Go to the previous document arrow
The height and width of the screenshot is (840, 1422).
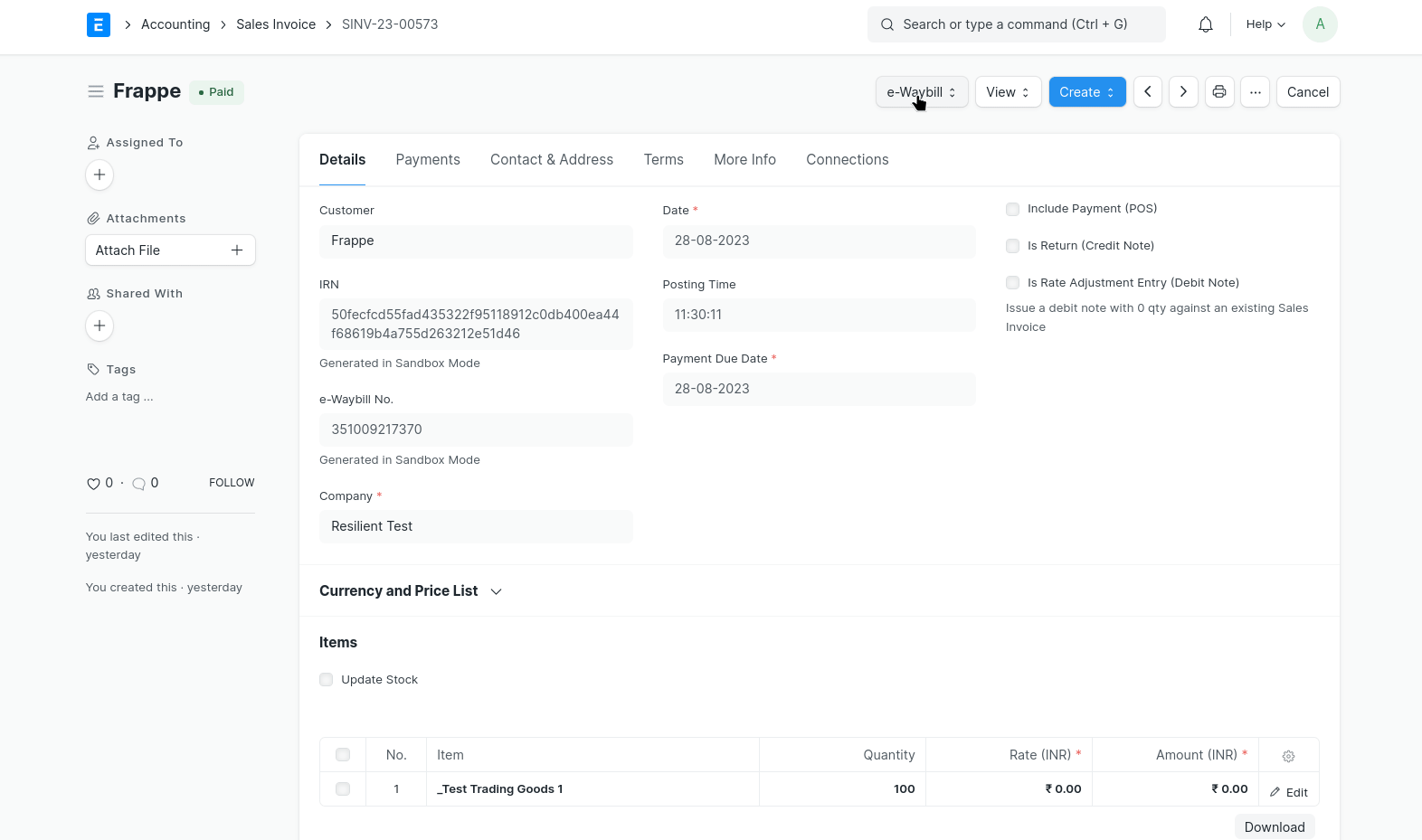(1148, 92)
